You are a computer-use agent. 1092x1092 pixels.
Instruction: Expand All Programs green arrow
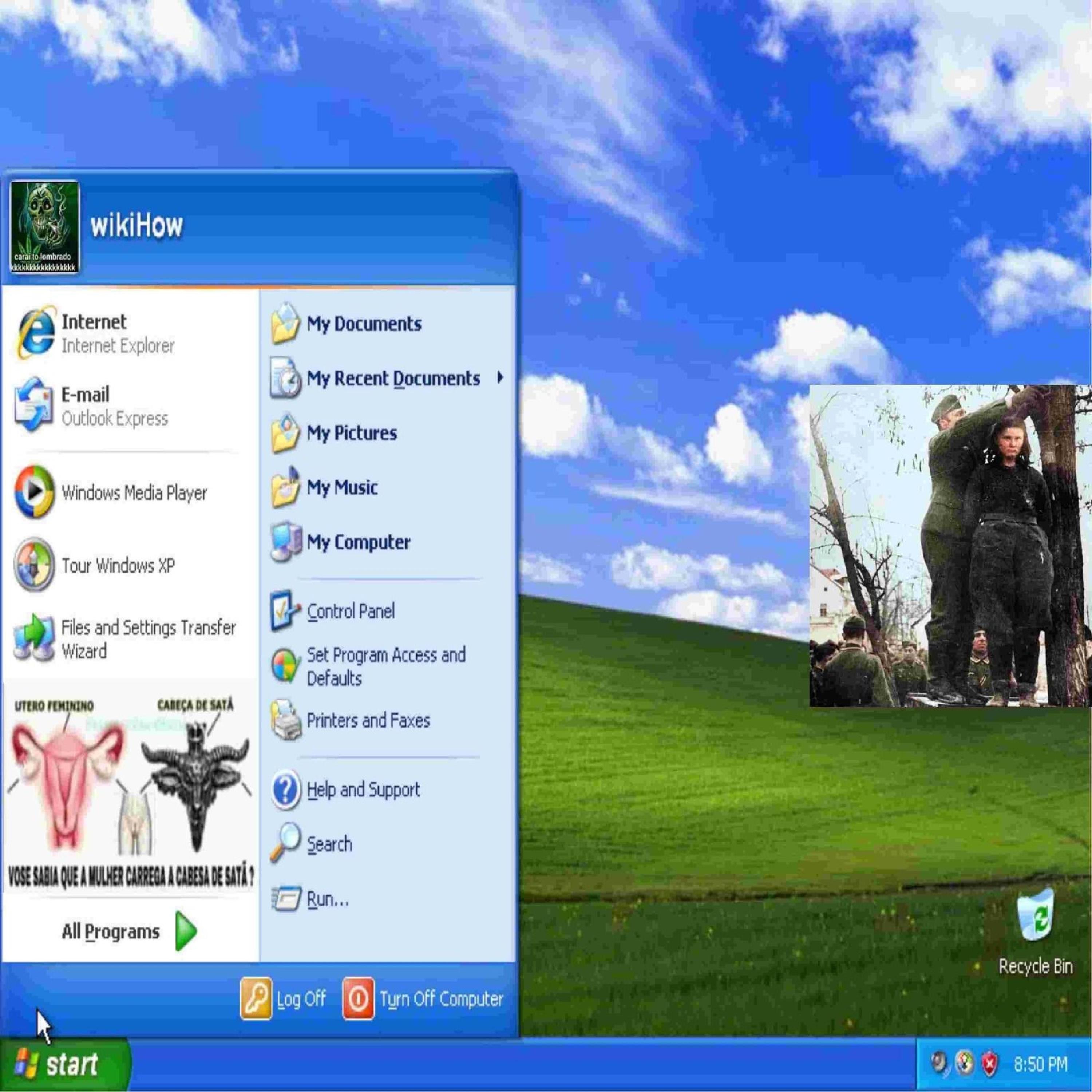[x=185, y=931]
